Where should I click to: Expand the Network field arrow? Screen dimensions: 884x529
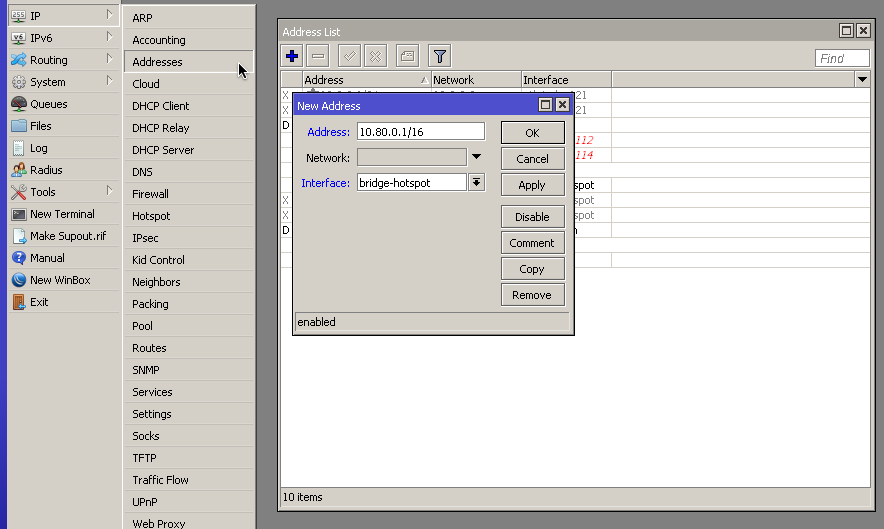477,157
